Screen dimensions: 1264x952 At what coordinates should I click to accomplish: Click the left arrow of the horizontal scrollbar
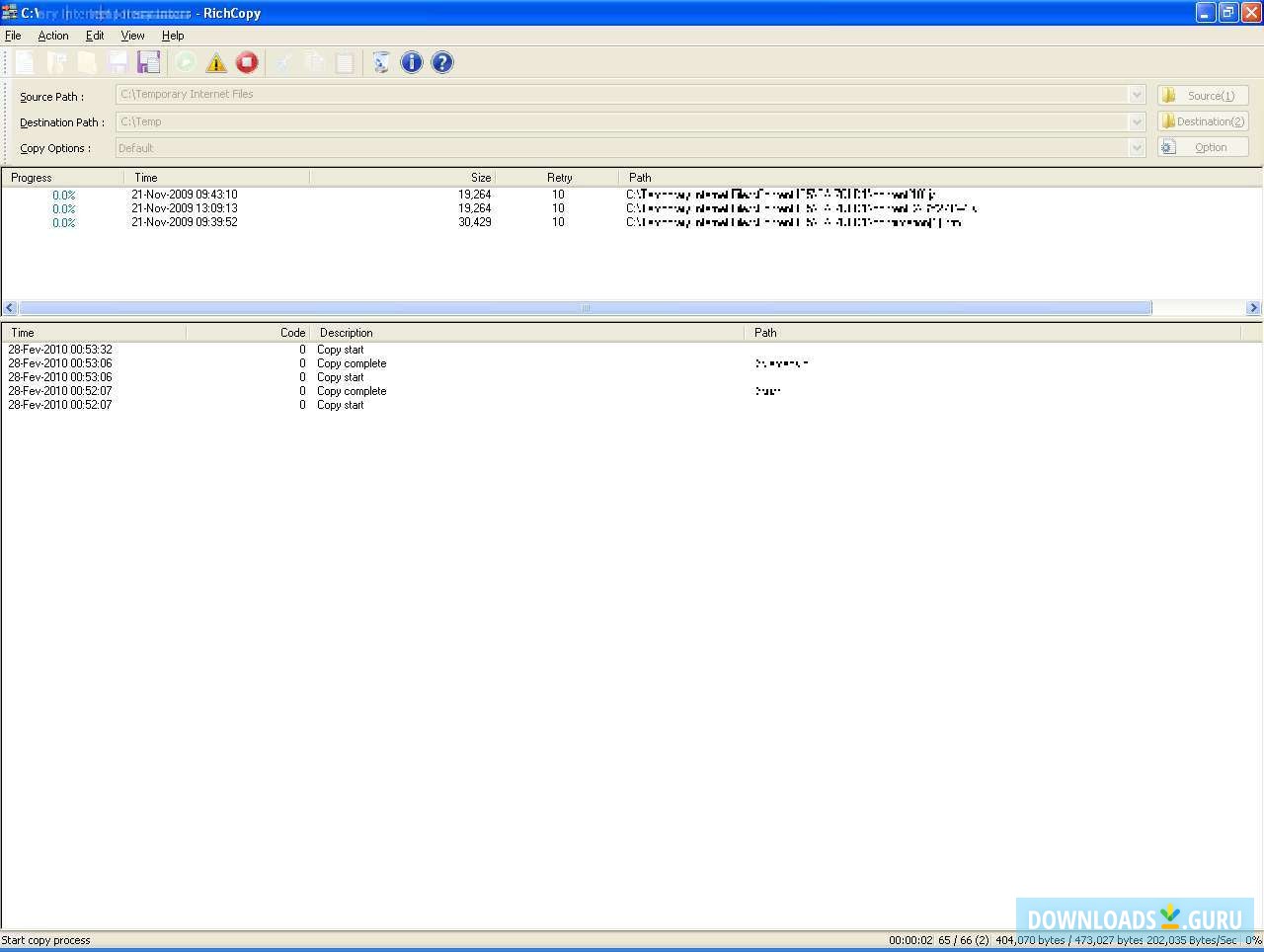pyautogui.click(x=10, y=308)
